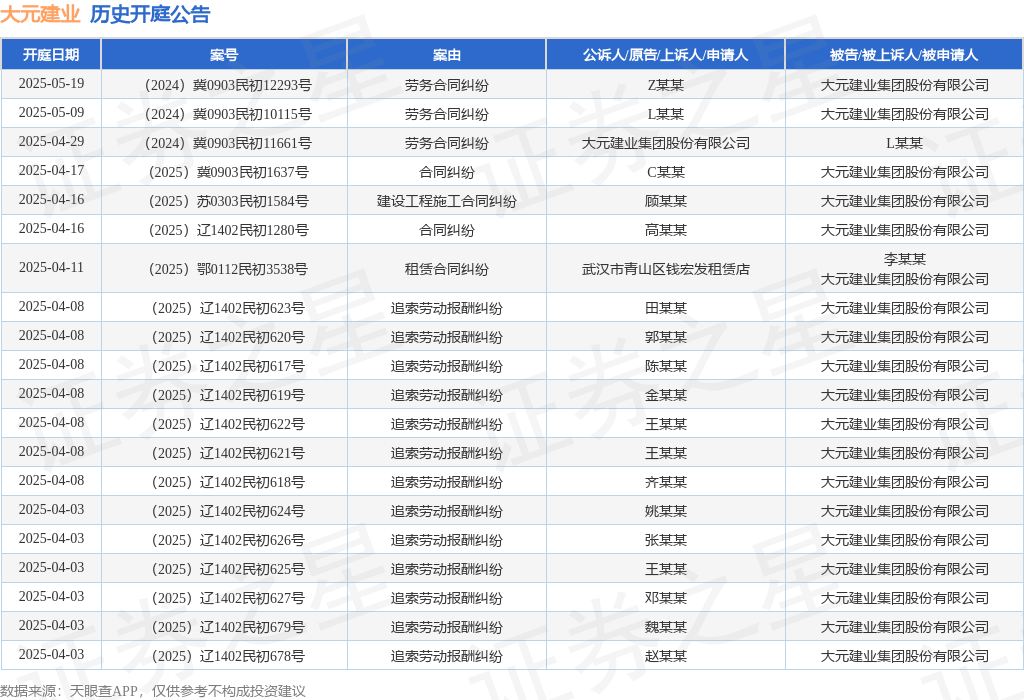This screenshot has height=700, width=1024.
Task: Click plaintiff 大元建业集团股份有限公司 in 2025-04-29 row
Action: [x=665, y=143]
